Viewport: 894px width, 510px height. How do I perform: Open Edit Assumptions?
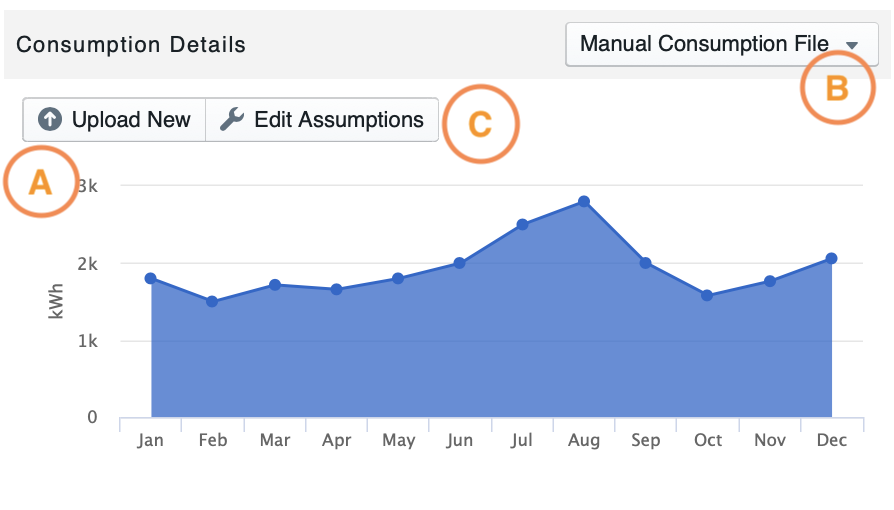322,120
